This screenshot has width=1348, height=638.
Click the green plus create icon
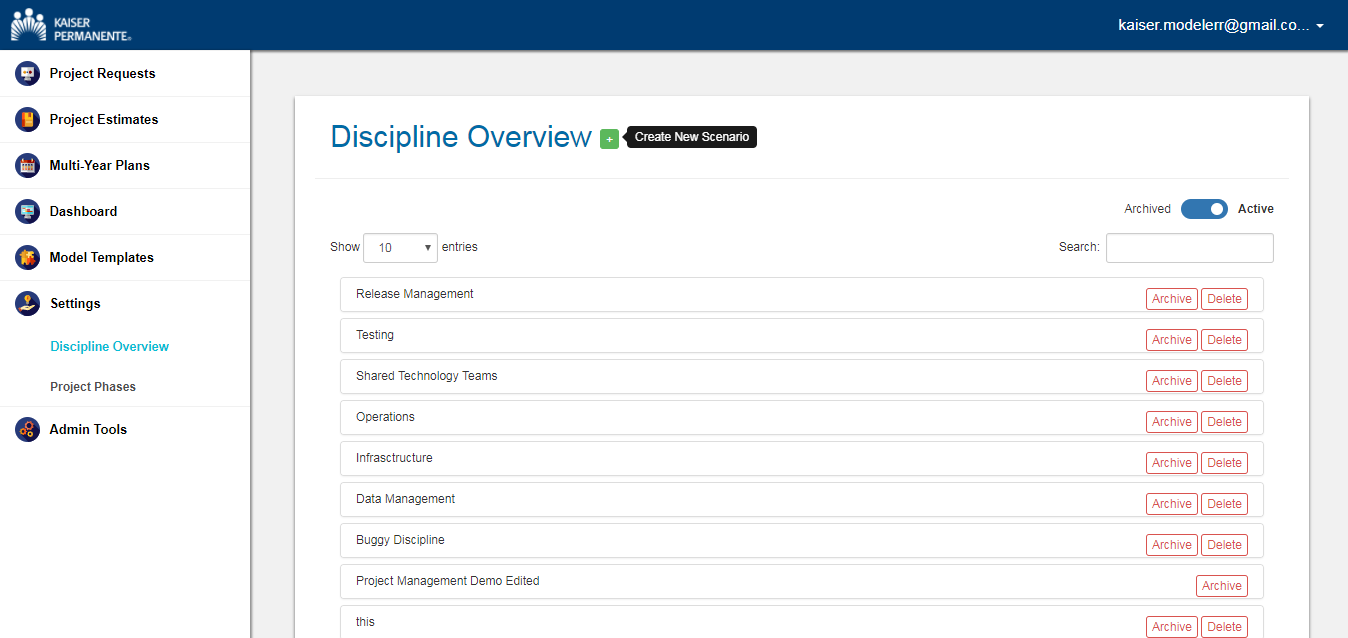(609, 139)
